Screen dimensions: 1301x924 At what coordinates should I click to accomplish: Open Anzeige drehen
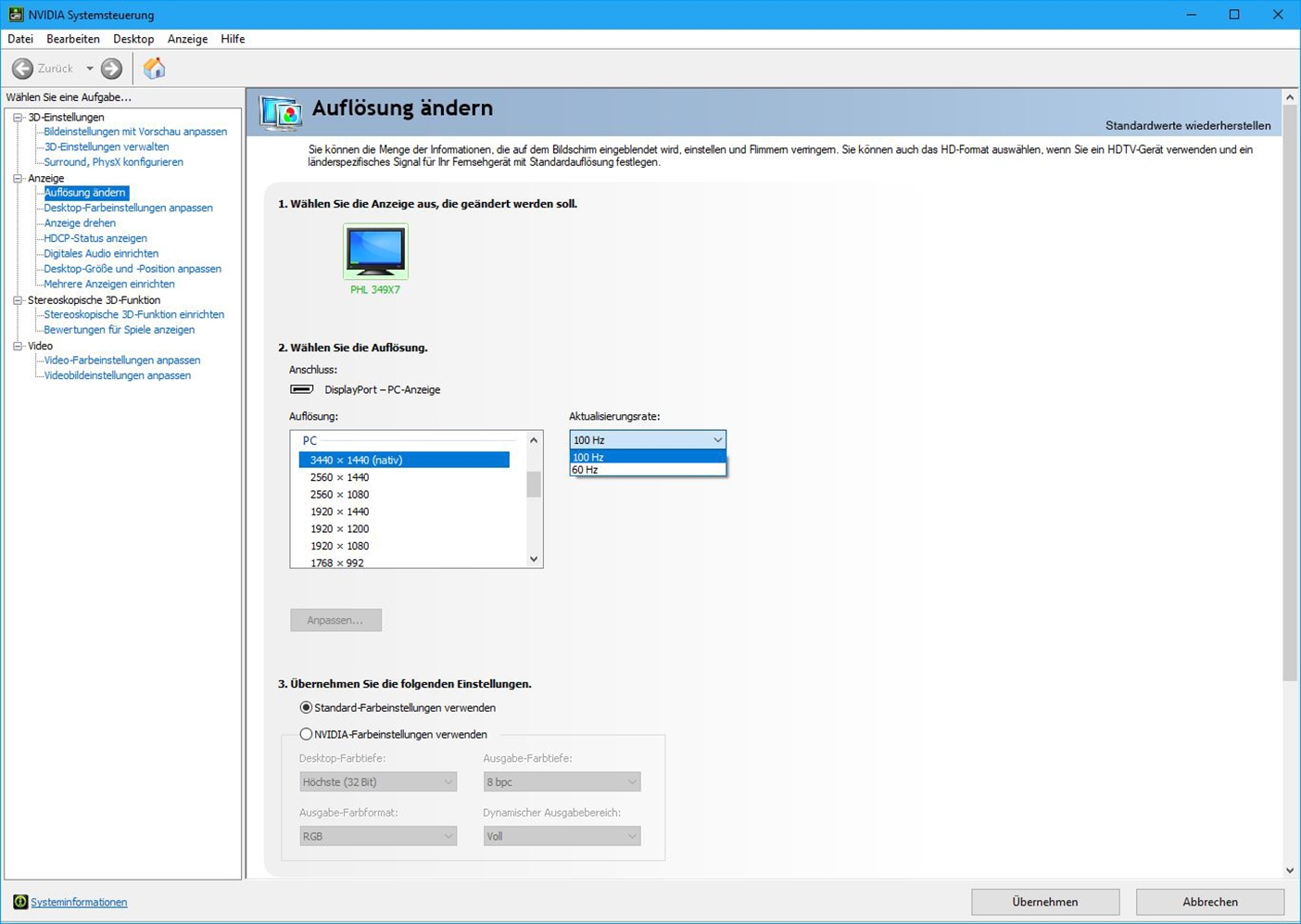click(x=80, y=223)
